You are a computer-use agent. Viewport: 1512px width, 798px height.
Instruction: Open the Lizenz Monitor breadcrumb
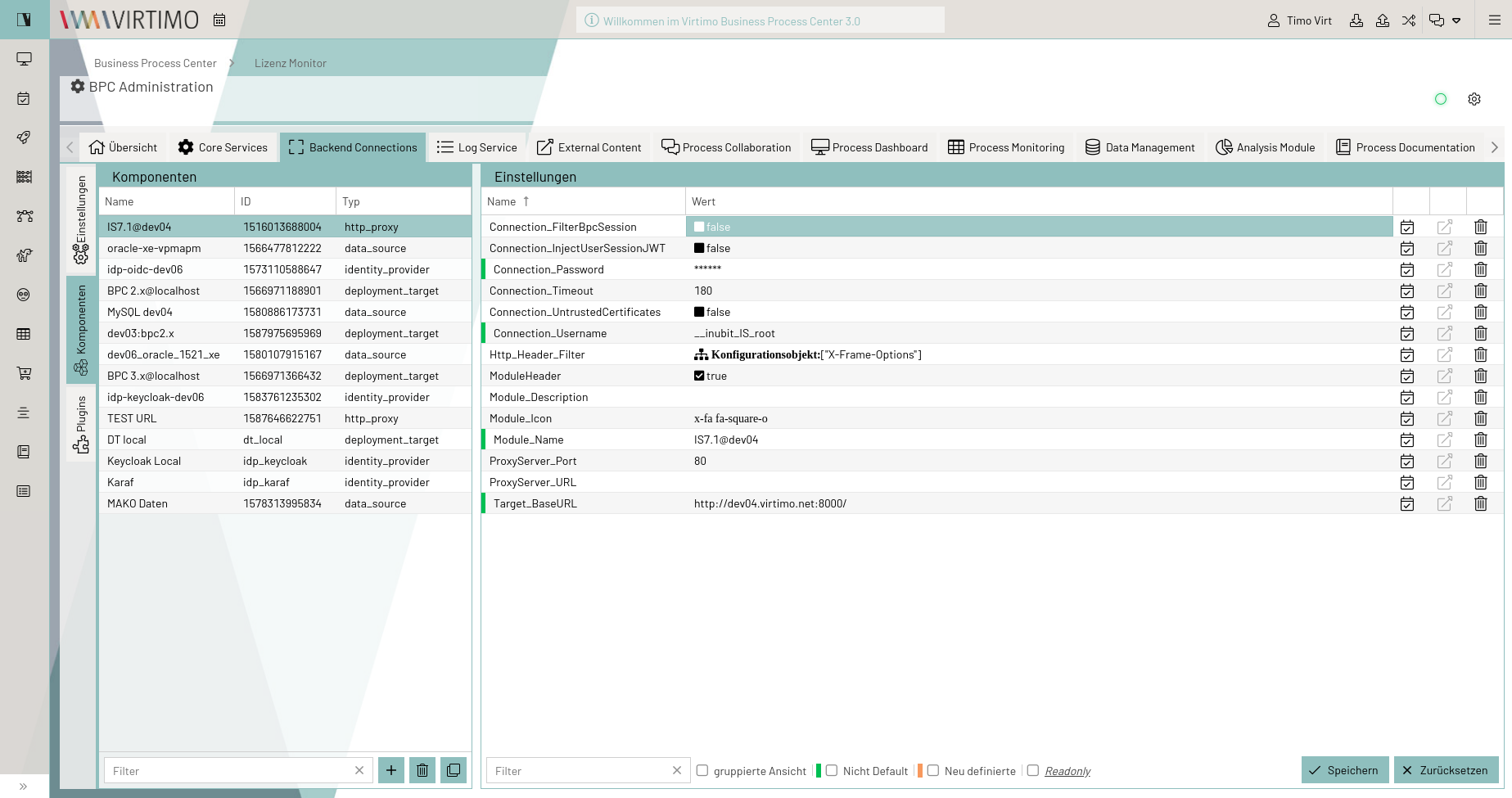(291, 63)
